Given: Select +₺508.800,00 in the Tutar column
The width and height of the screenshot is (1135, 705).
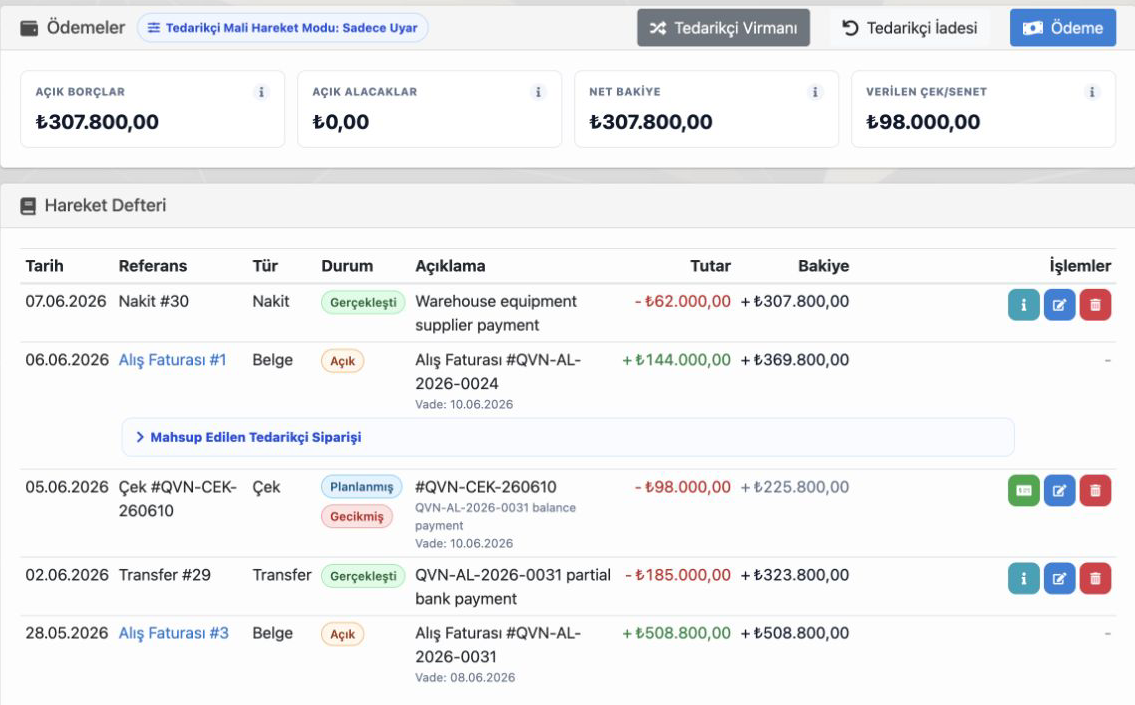Looking at the screenshot, I should coord(677,633).
